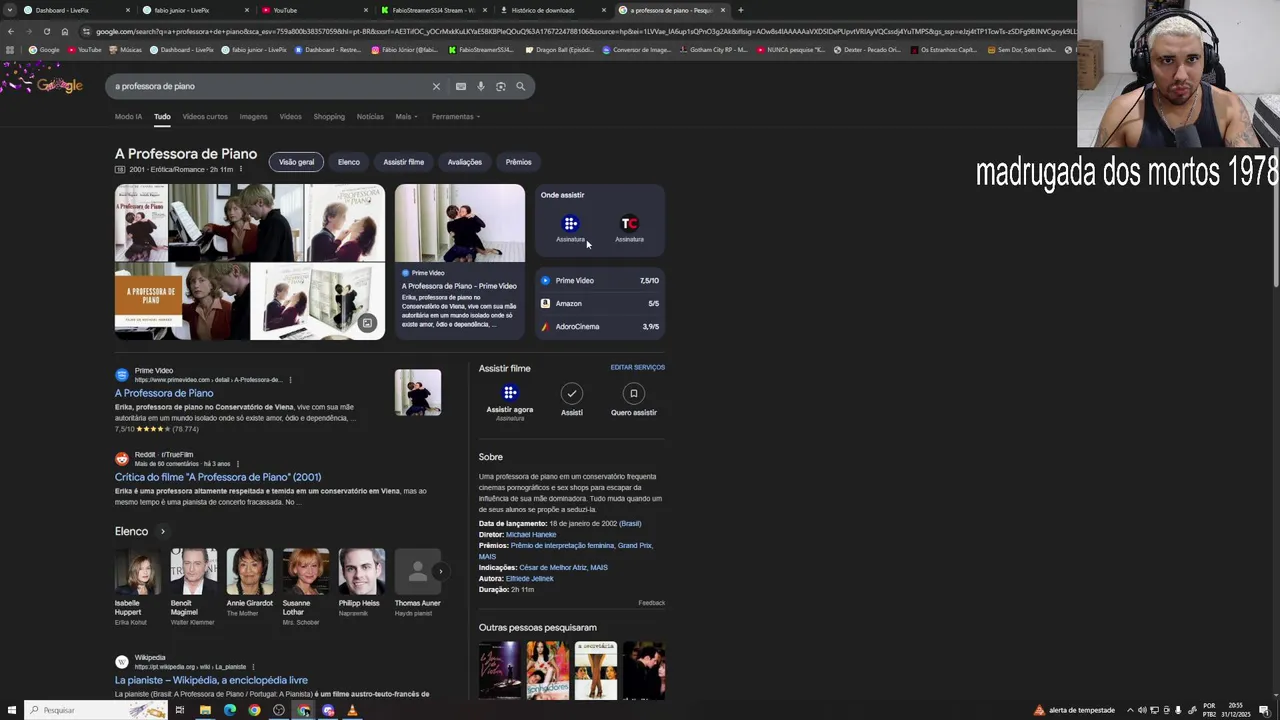
Task: Open YouTube bookmark in bookmarks bar
Action: (84, 50)
